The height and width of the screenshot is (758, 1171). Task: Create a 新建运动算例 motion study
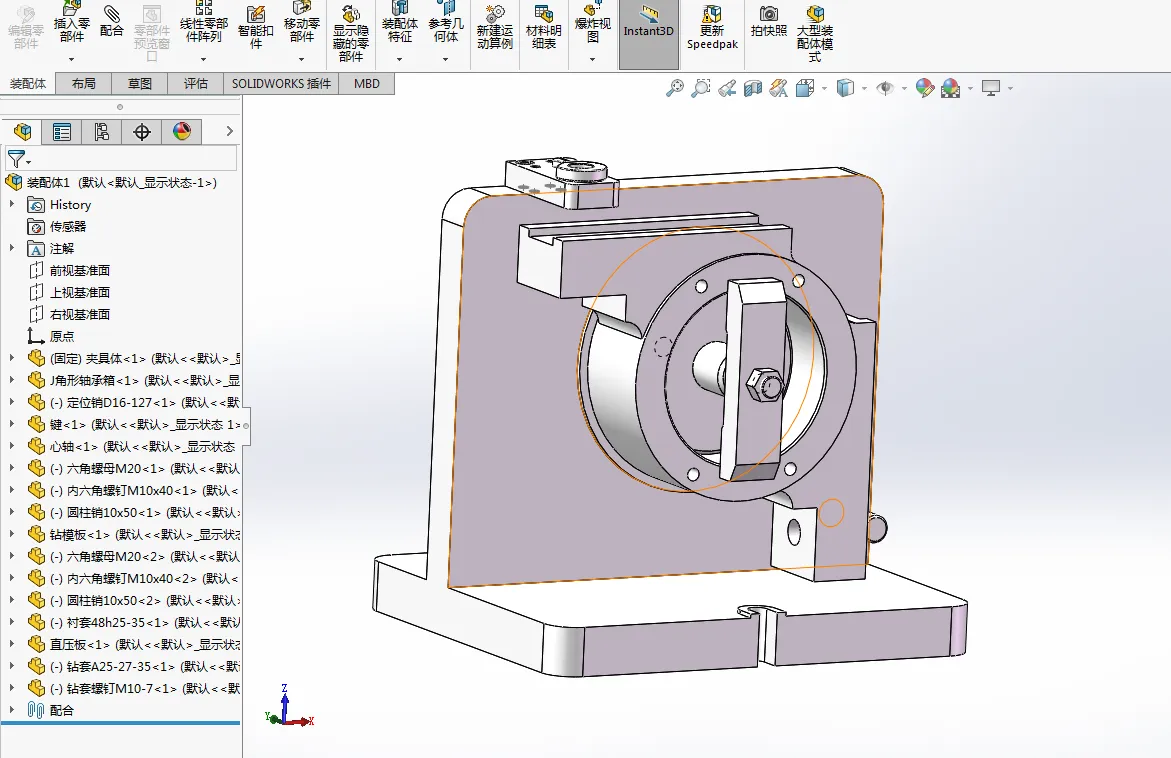tap(494, 27)
